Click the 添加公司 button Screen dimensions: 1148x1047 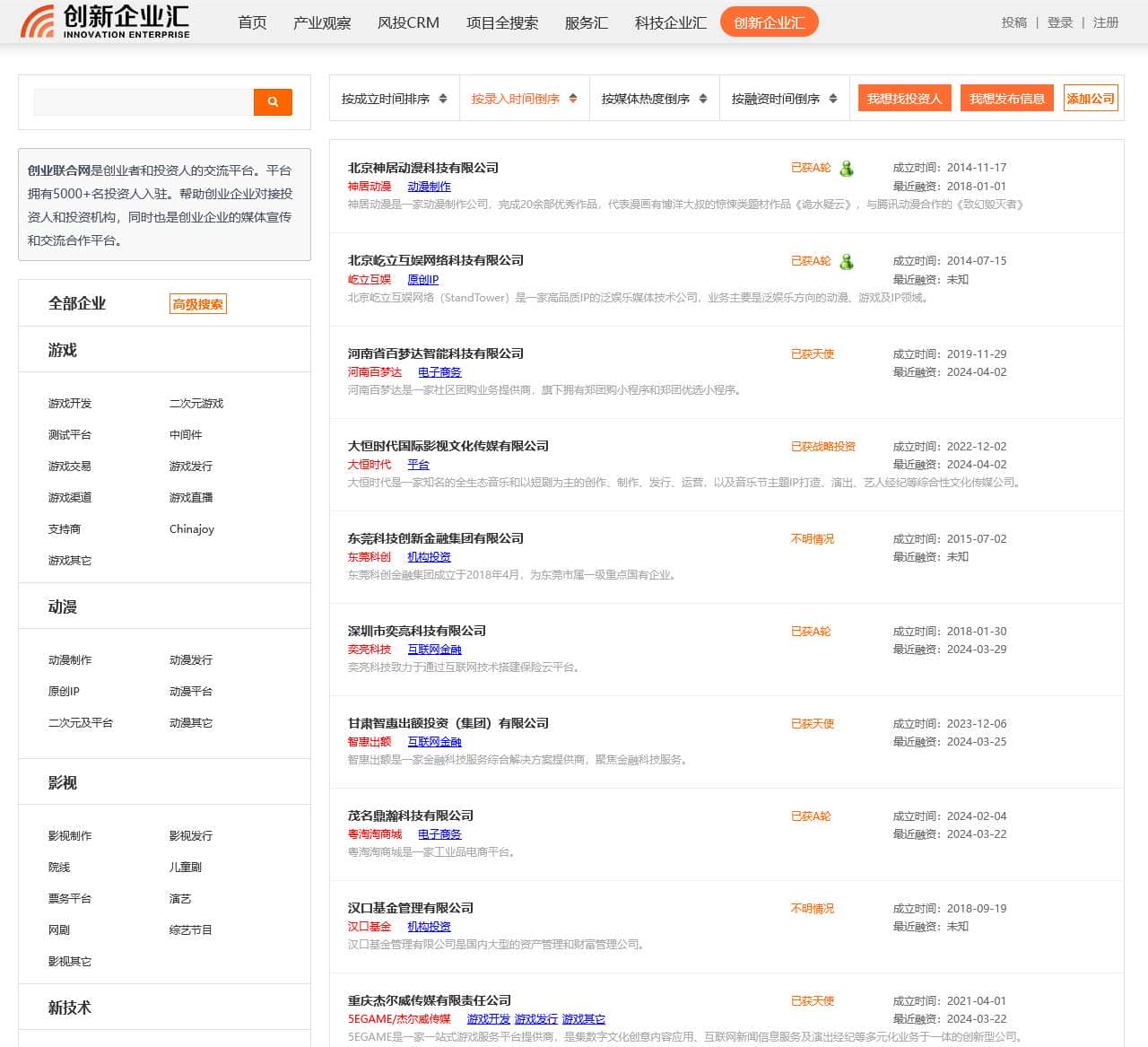click(1091, 98)
